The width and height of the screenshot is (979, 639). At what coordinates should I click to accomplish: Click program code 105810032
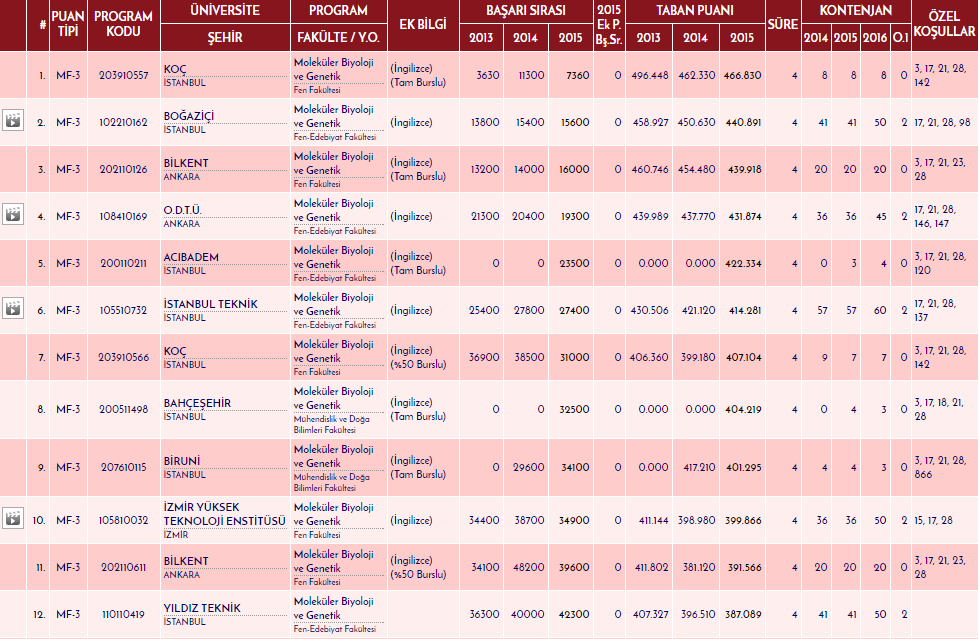pyautogui.click(x=124, y=520)
